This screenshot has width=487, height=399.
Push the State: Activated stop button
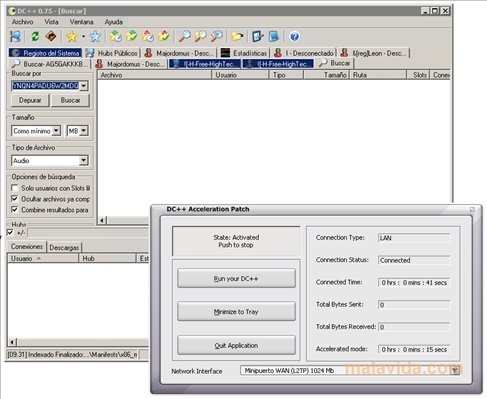point(236,241)
